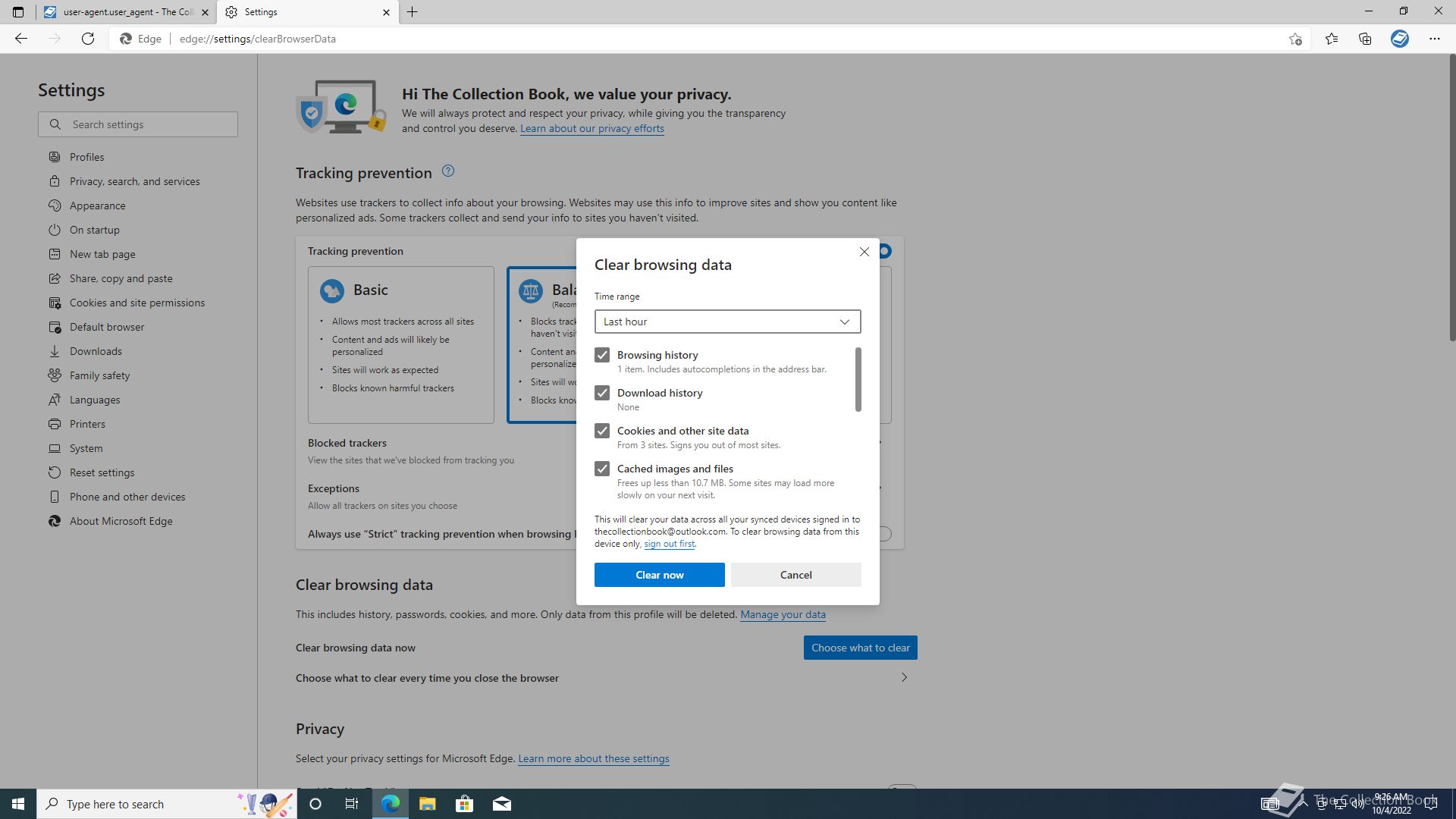Image resolution: width=1456 pixels, height=819 pixels.
Task: Close the Clear browsing data dialog
Action: (x=864, y=252)
